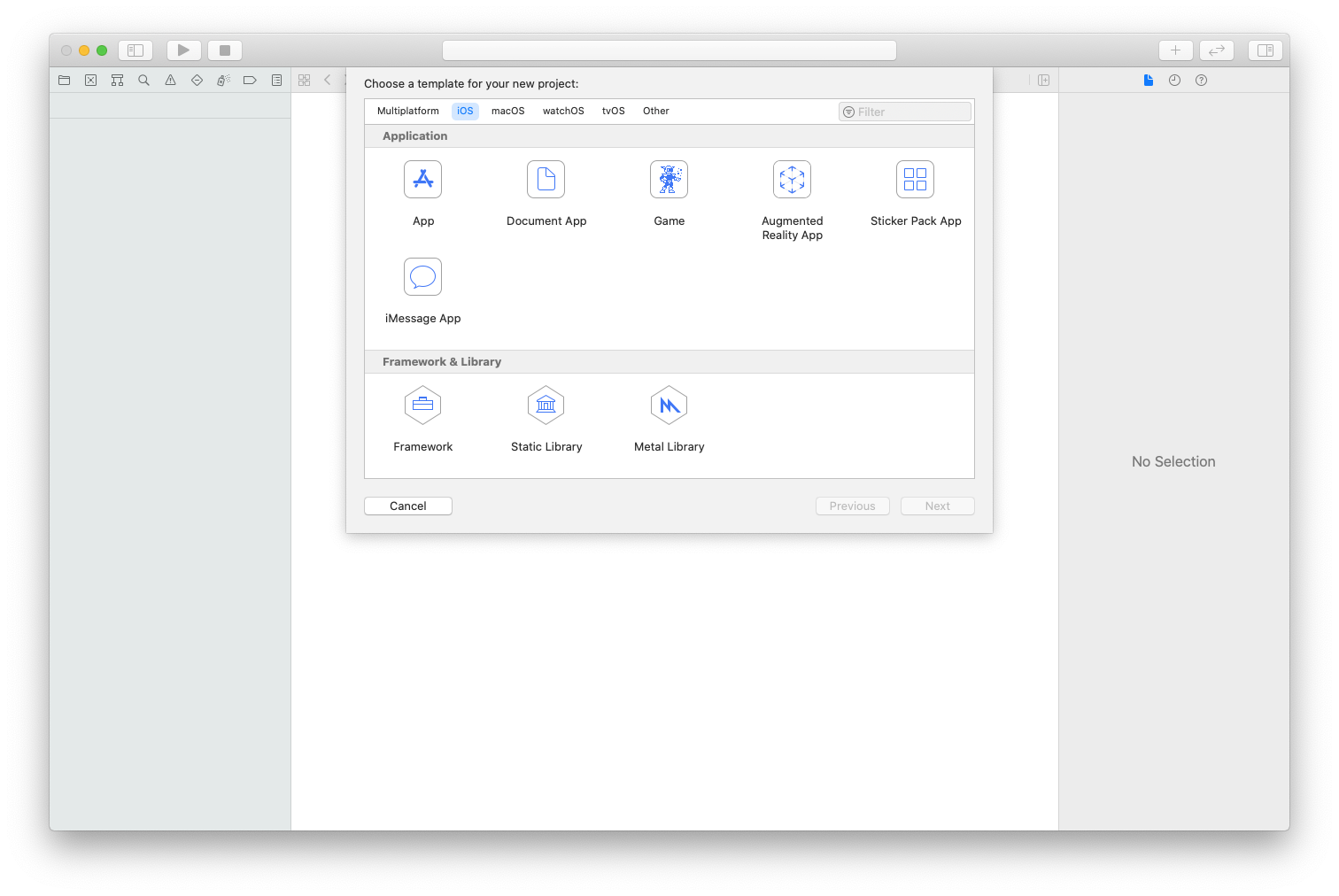Choose the Game template
This screenshot has width=1339, height=896.
(x=669, y=195)
